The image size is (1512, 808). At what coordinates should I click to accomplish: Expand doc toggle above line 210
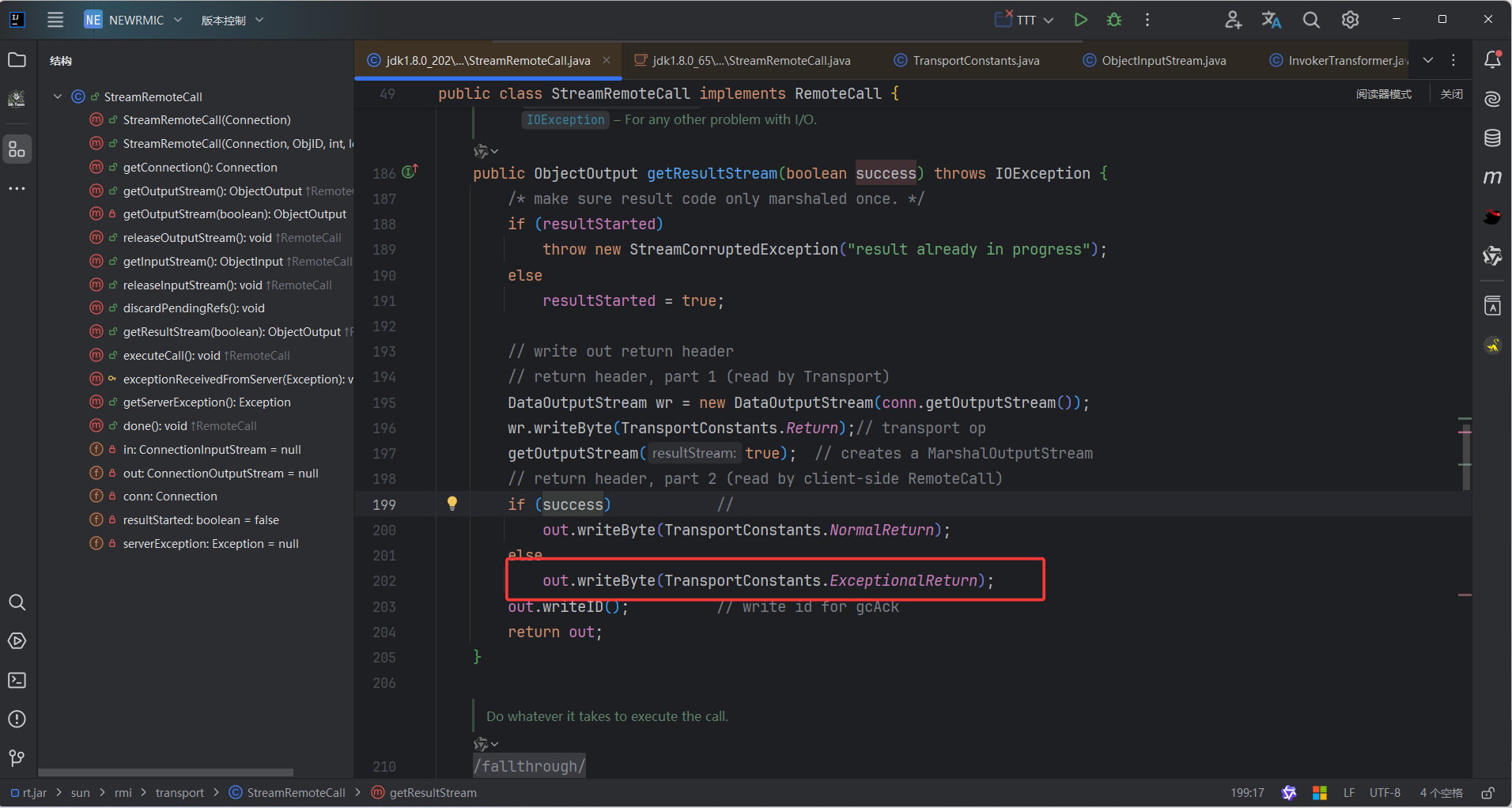[x=486, y=744]
